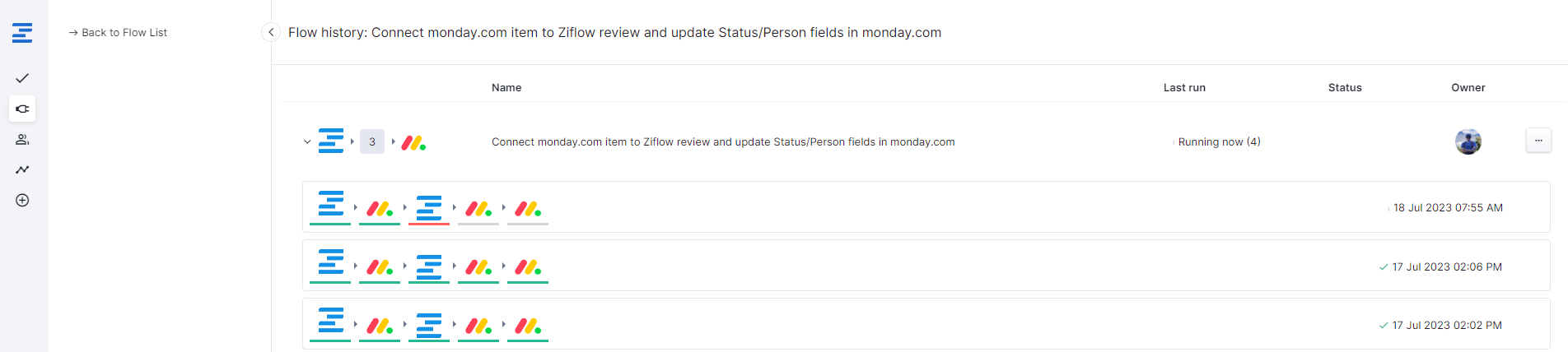This screenshot has width=1568, height=352.
Task: Click the last monday.com step of 17 Jul 02:02 PM run
Action: pos(528,326)
